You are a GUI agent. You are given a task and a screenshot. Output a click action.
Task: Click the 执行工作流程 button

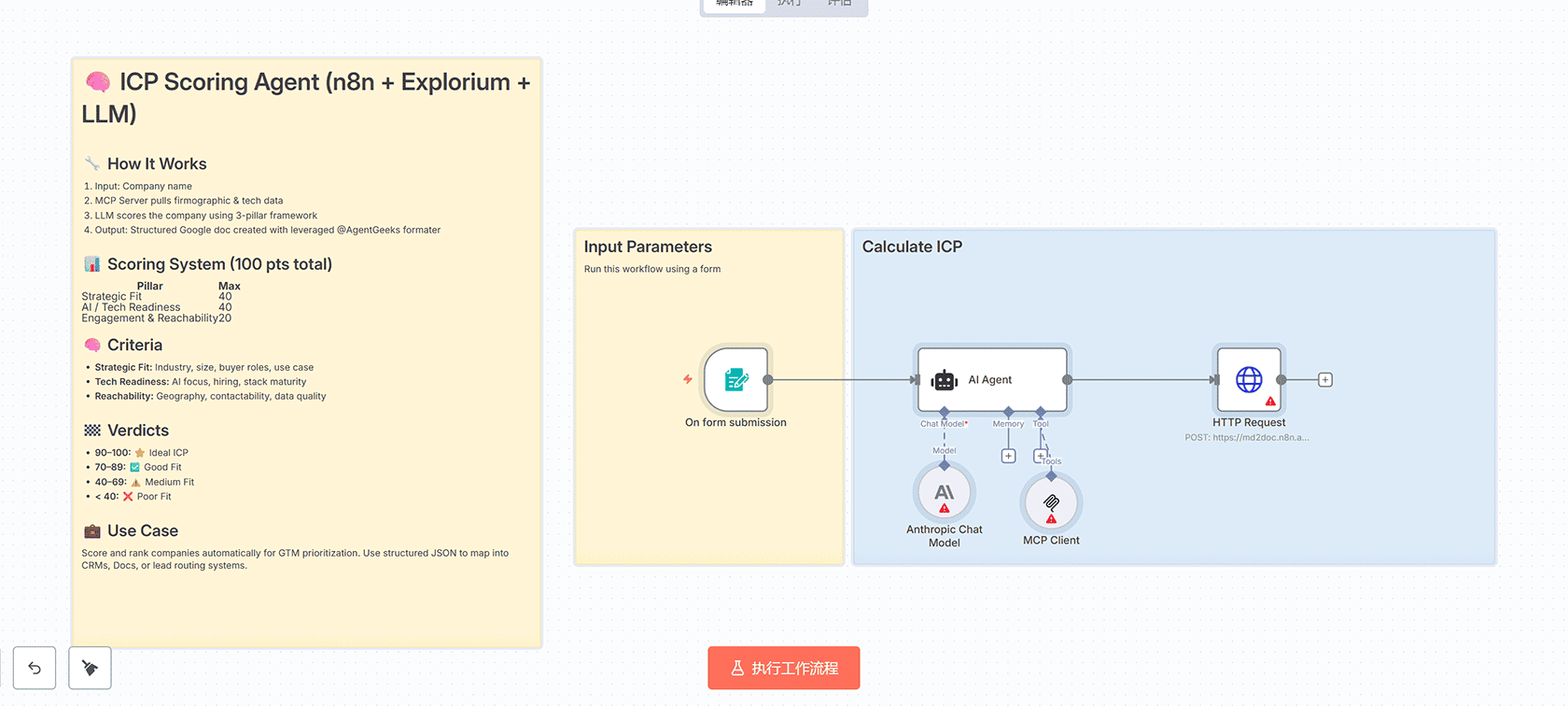click(x=784, y=668)
